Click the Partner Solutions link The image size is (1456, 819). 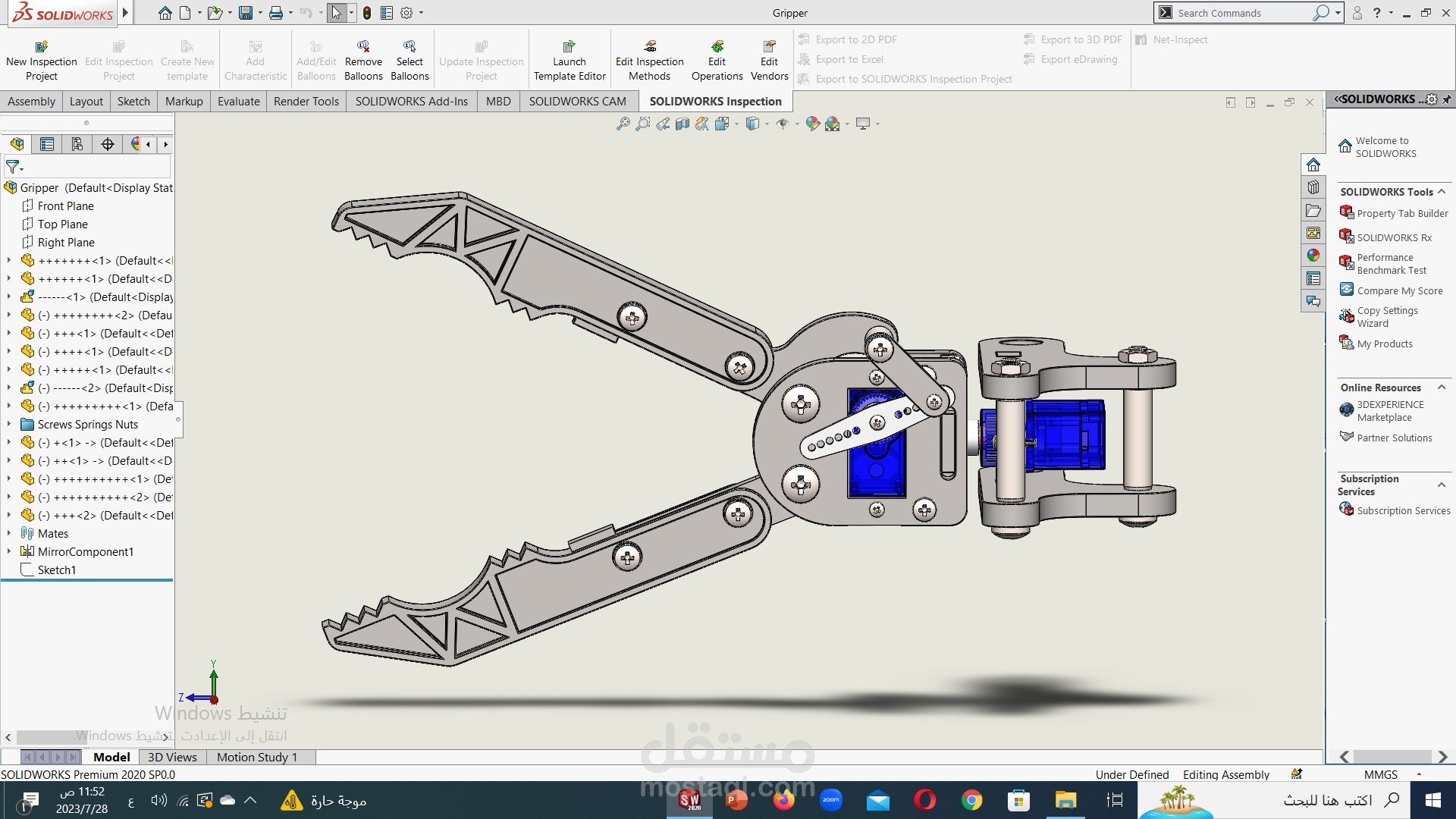point(1395,438)
